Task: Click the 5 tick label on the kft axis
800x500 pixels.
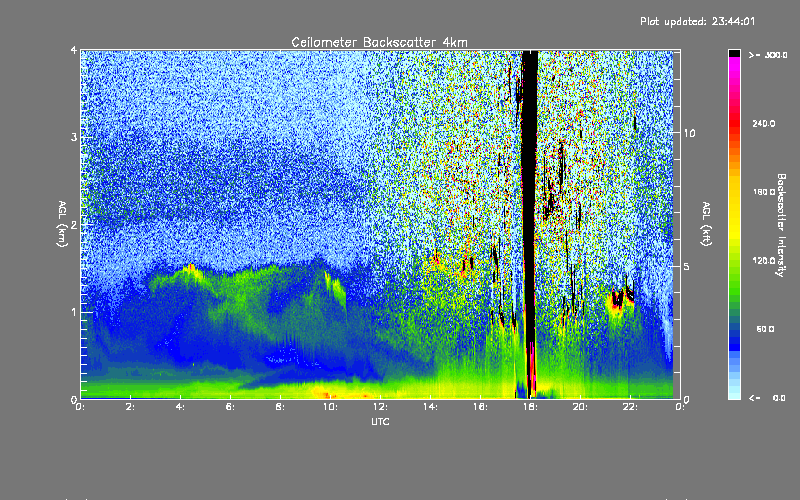Action: click(x=687, y=266)
